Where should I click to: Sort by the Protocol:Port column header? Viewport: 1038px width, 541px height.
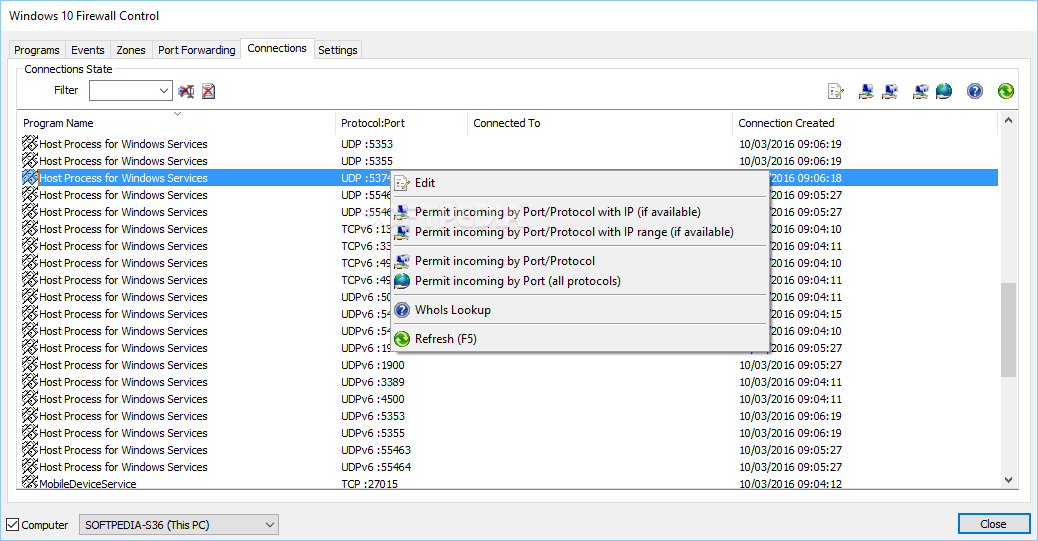[x=401, y=123]
